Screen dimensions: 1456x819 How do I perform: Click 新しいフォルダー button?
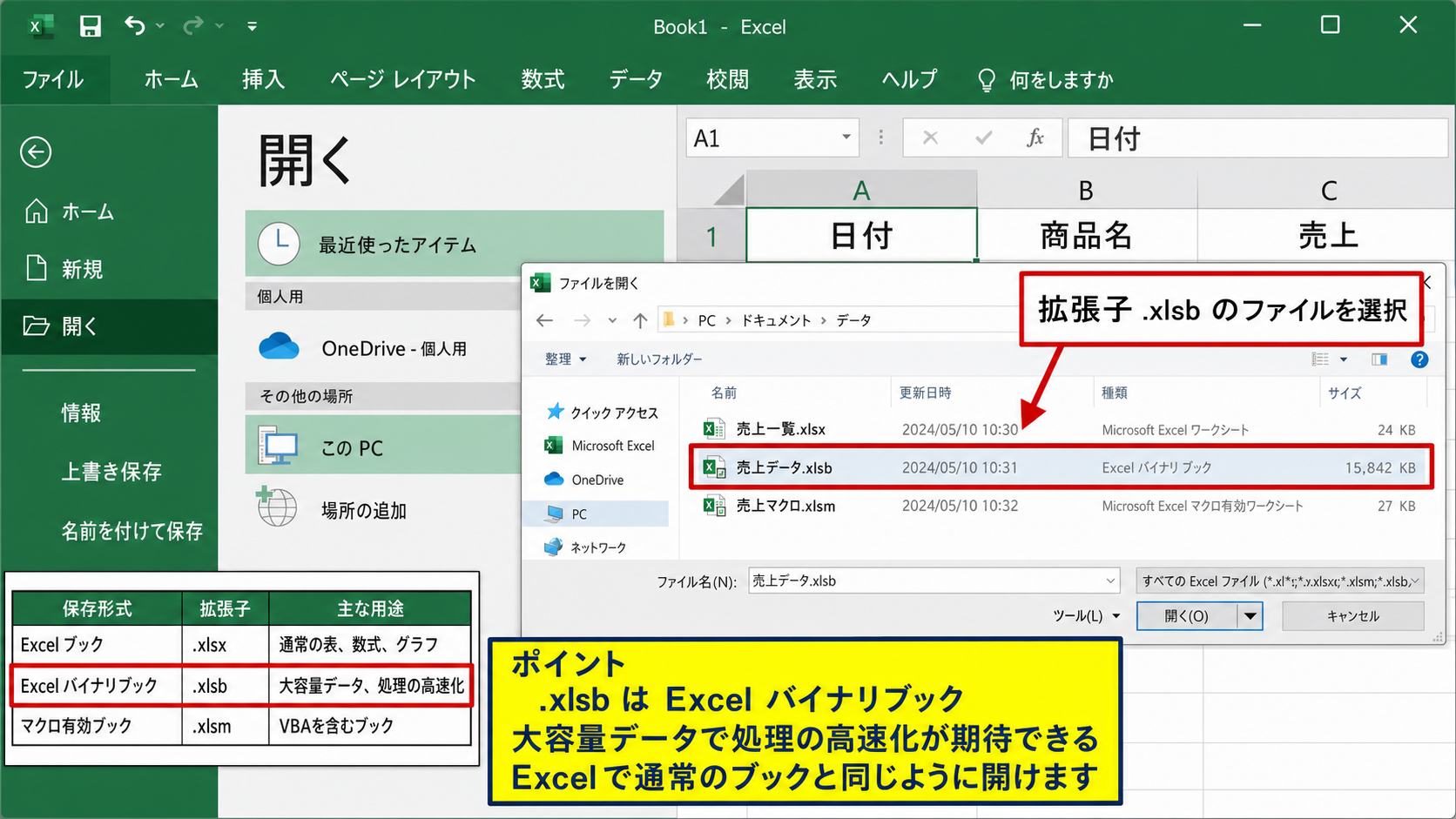pyautogui.click(x=659, y=359)
